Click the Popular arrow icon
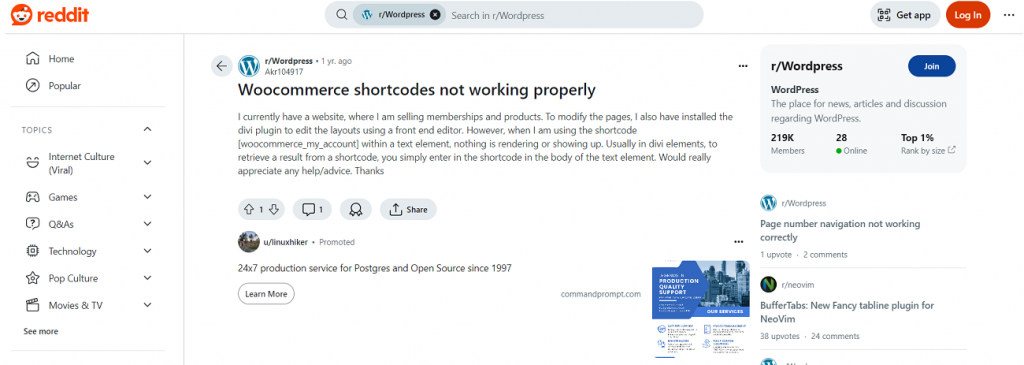 (32, 86)
